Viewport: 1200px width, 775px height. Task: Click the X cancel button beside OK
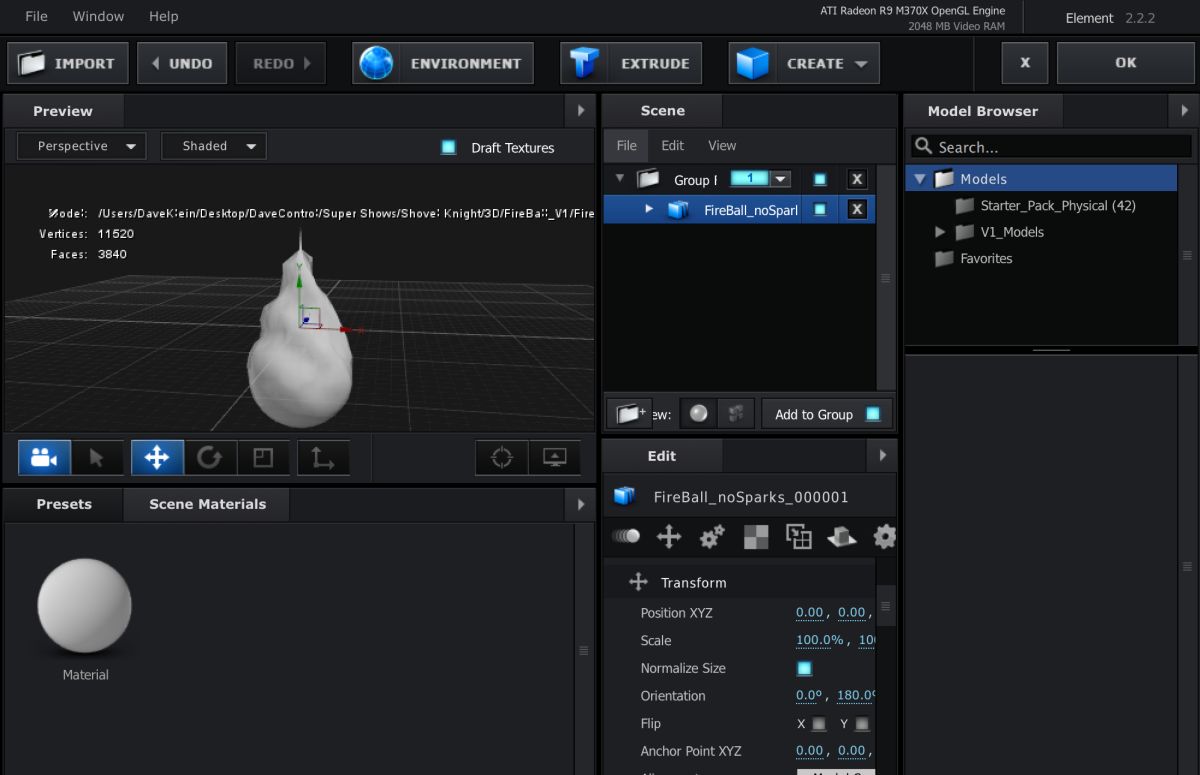coord(1024,62)
